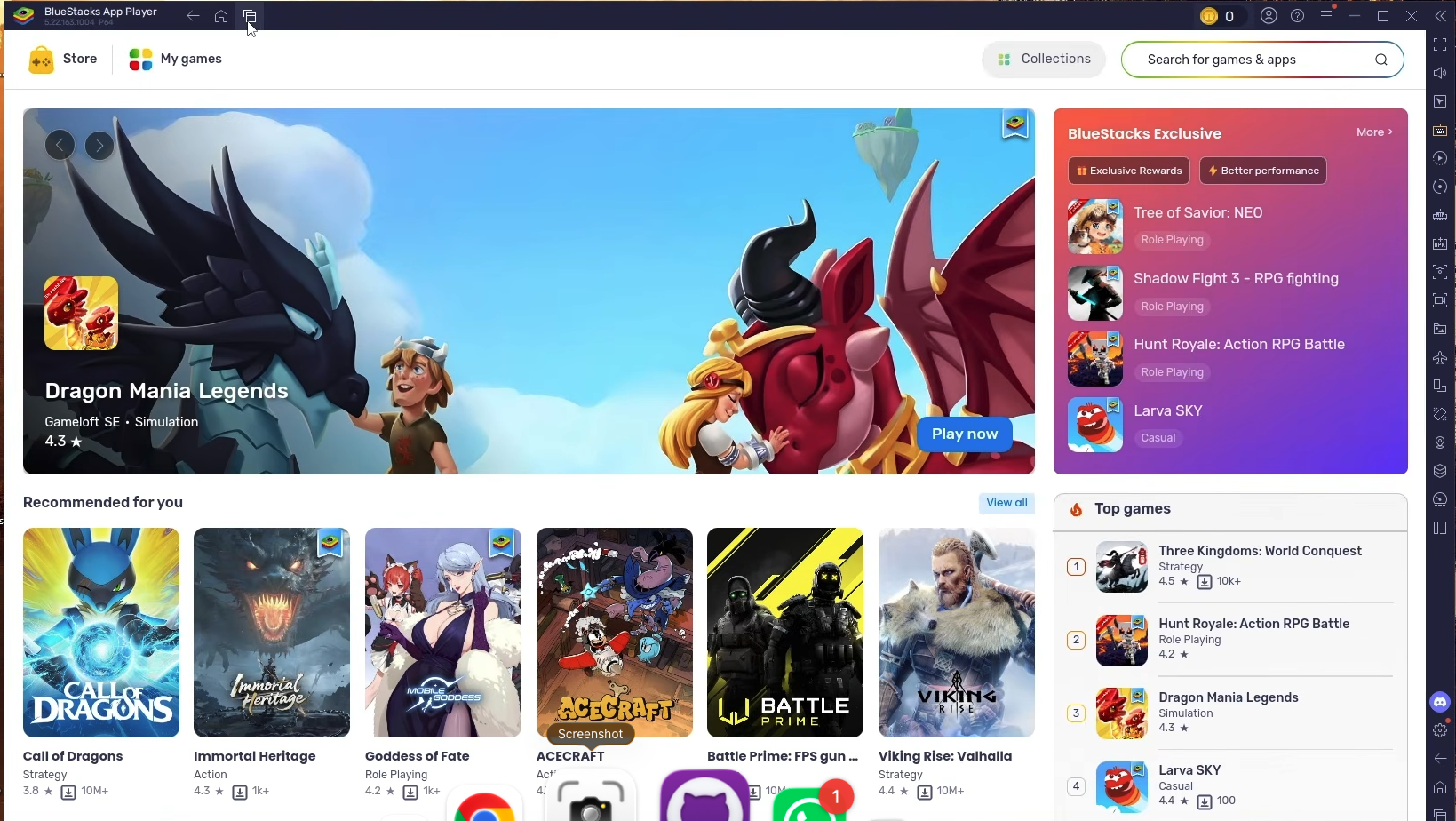Open the account profile icon
The image size is (1456, 821).
tap(1269, 16)
